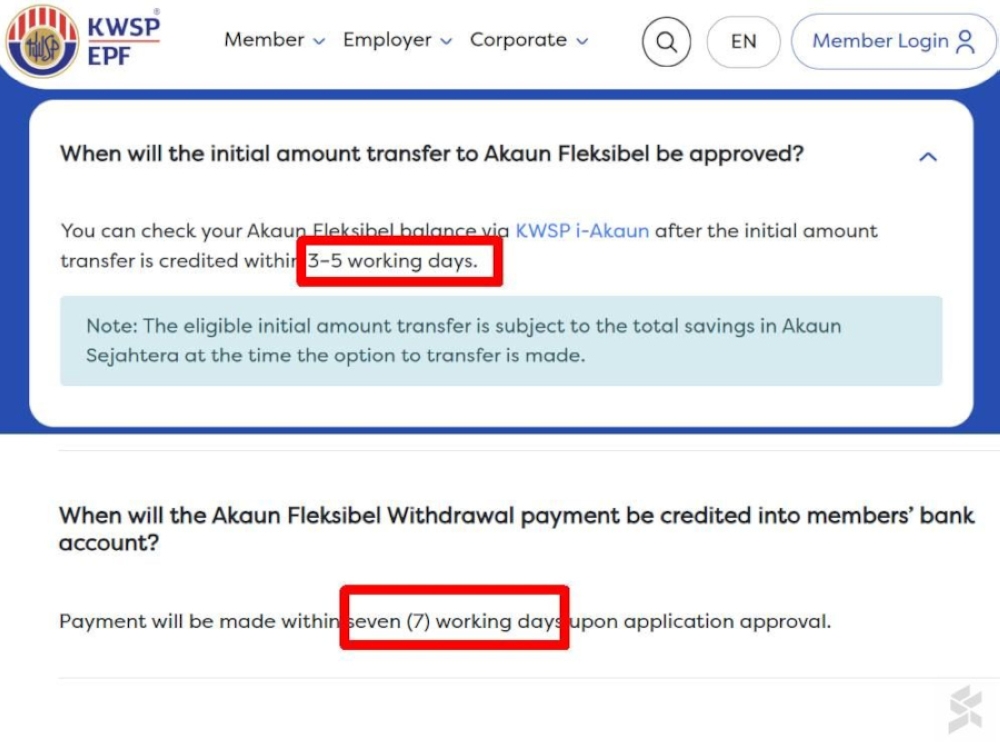Click the highlighted 'seven (7) working days' text
This screenshot has height=751, width=1000.
tap(454, 621)
